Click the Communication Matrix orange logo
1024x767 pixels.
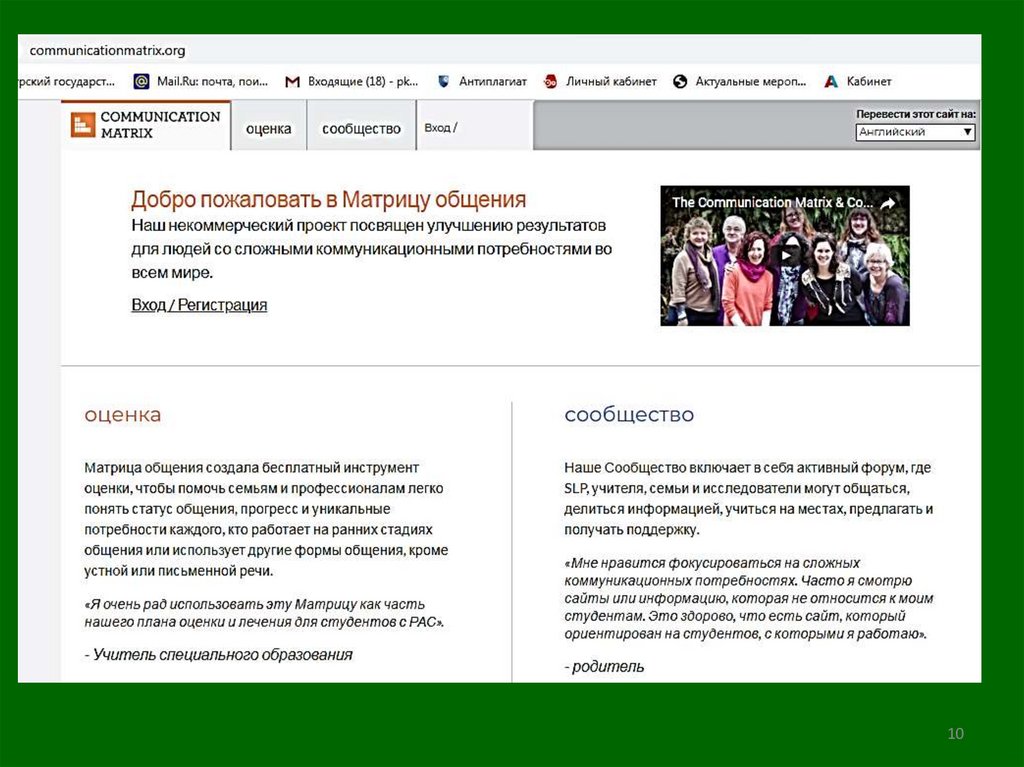coord(83,125)
